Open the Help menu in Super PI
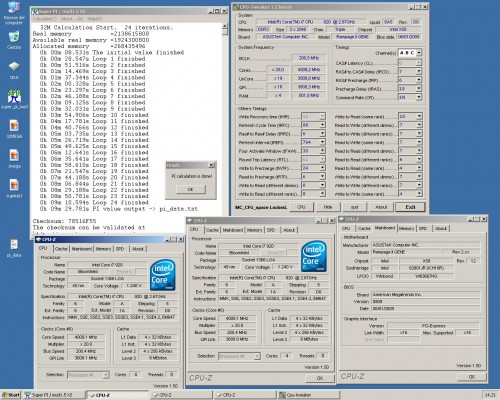This screenshot has height=400, width=500. (x=95, y=19)
